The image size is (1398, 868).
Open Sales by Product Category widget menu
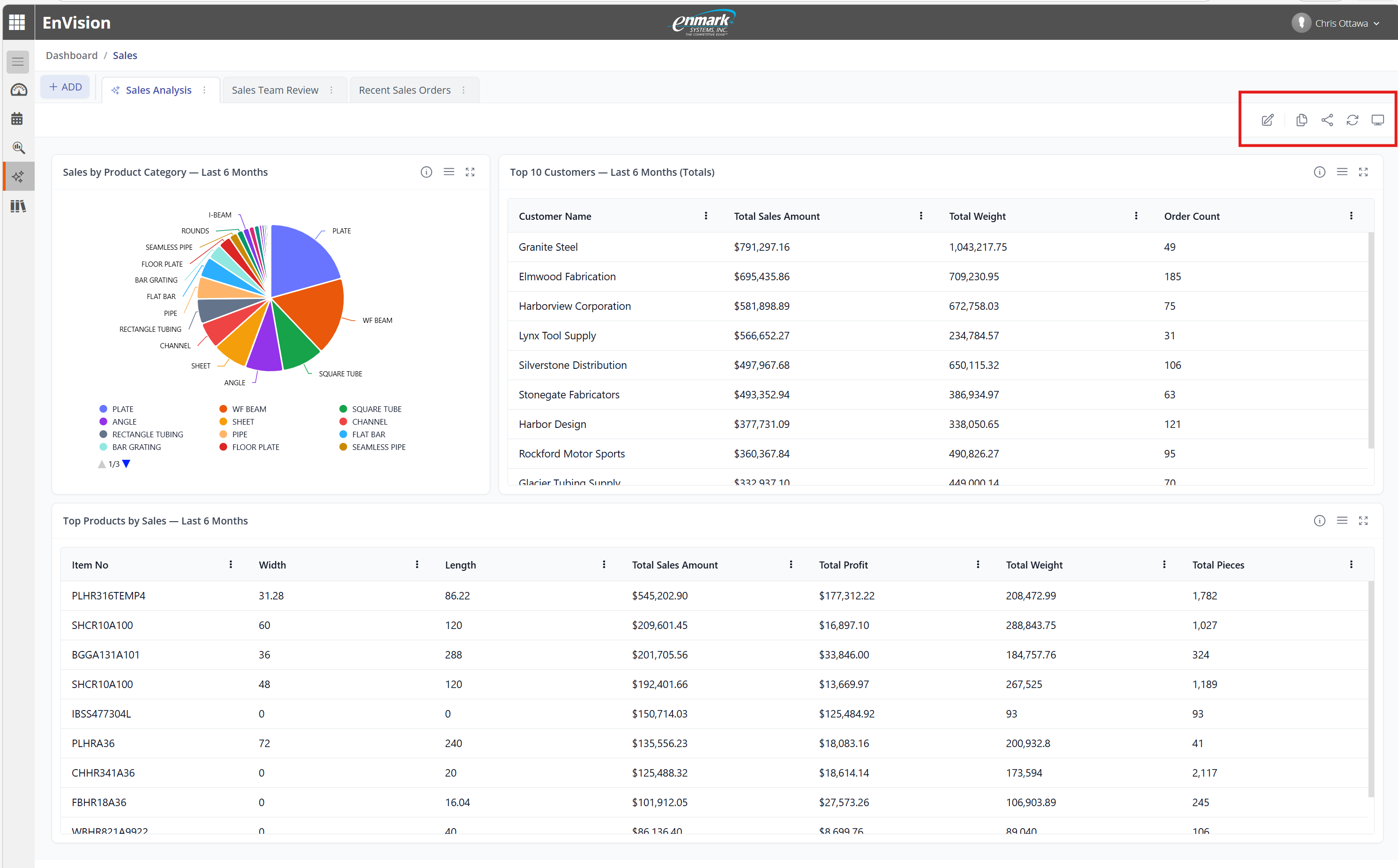click(449, 172)
